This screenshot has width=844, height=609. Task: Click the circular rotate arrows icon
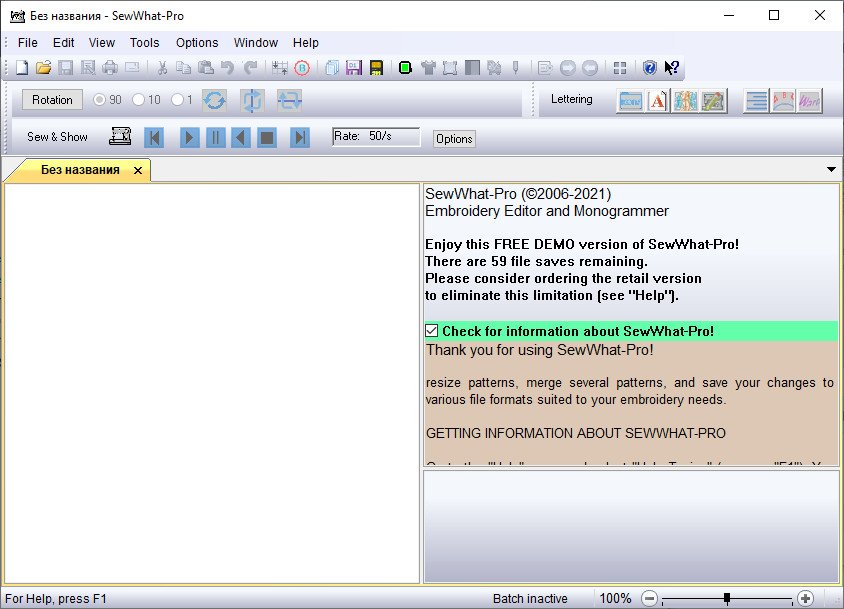click(x=214, y=100)
